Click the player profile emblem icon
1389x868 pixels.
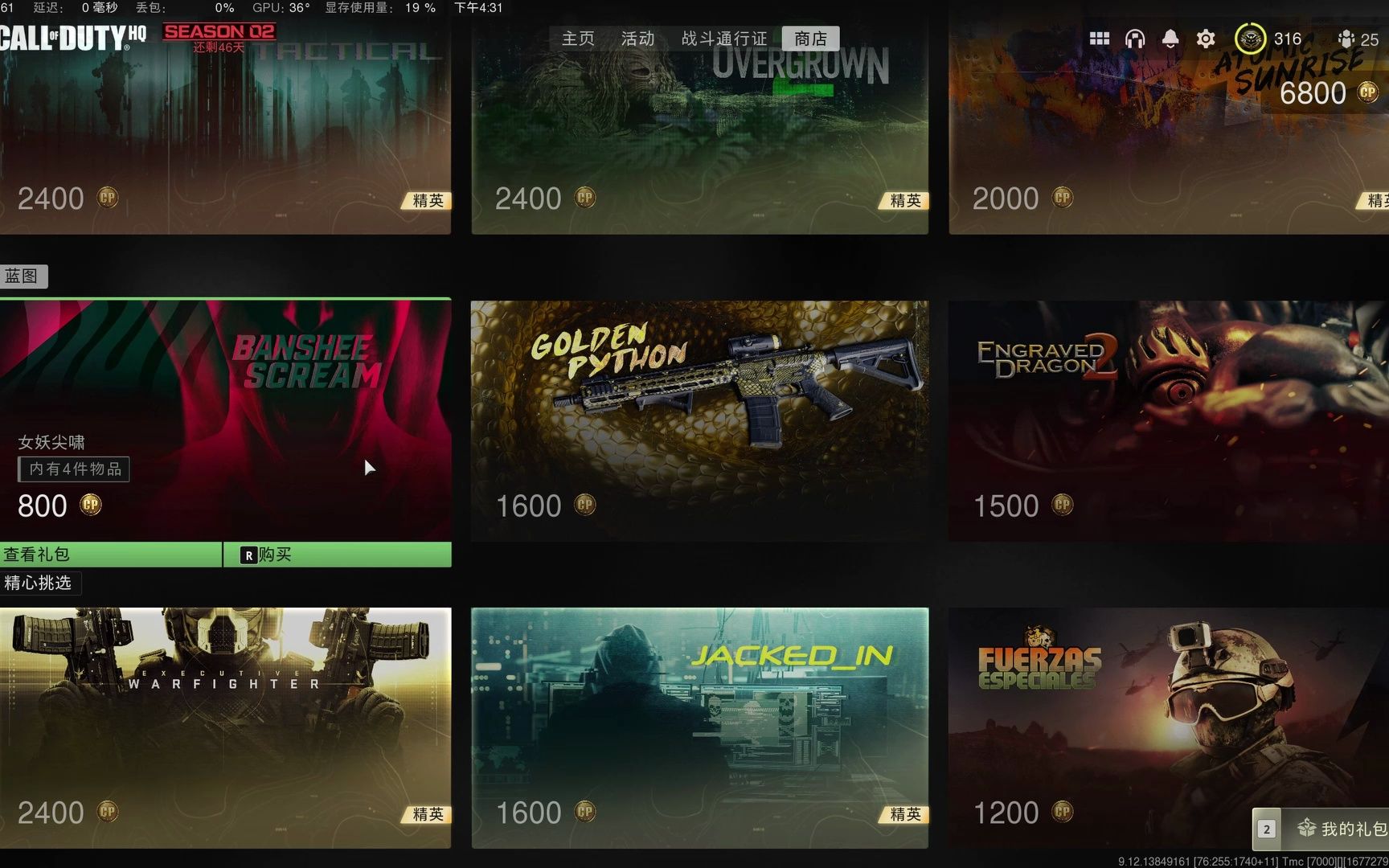(x=1249, y=39)
